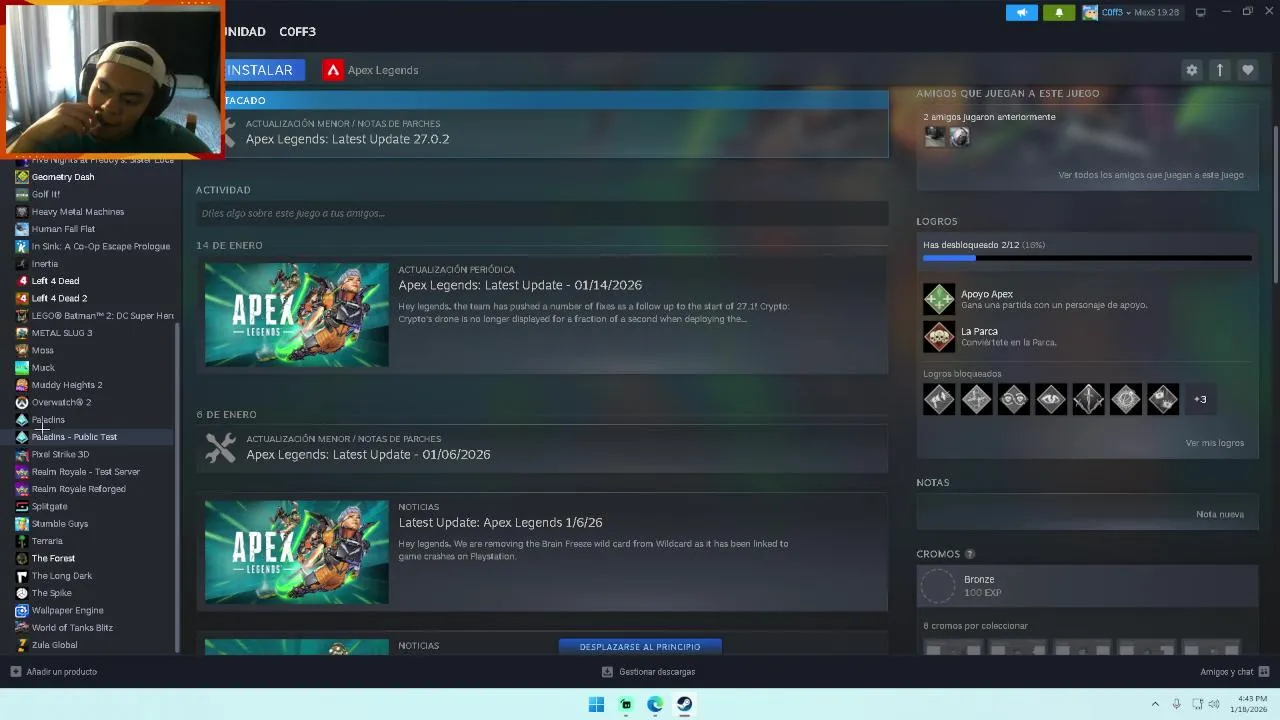This screenshot has width=1280, height=720.
Task: Open the Apoyo Apex achievement icon
Action: (x=939, y=299)
